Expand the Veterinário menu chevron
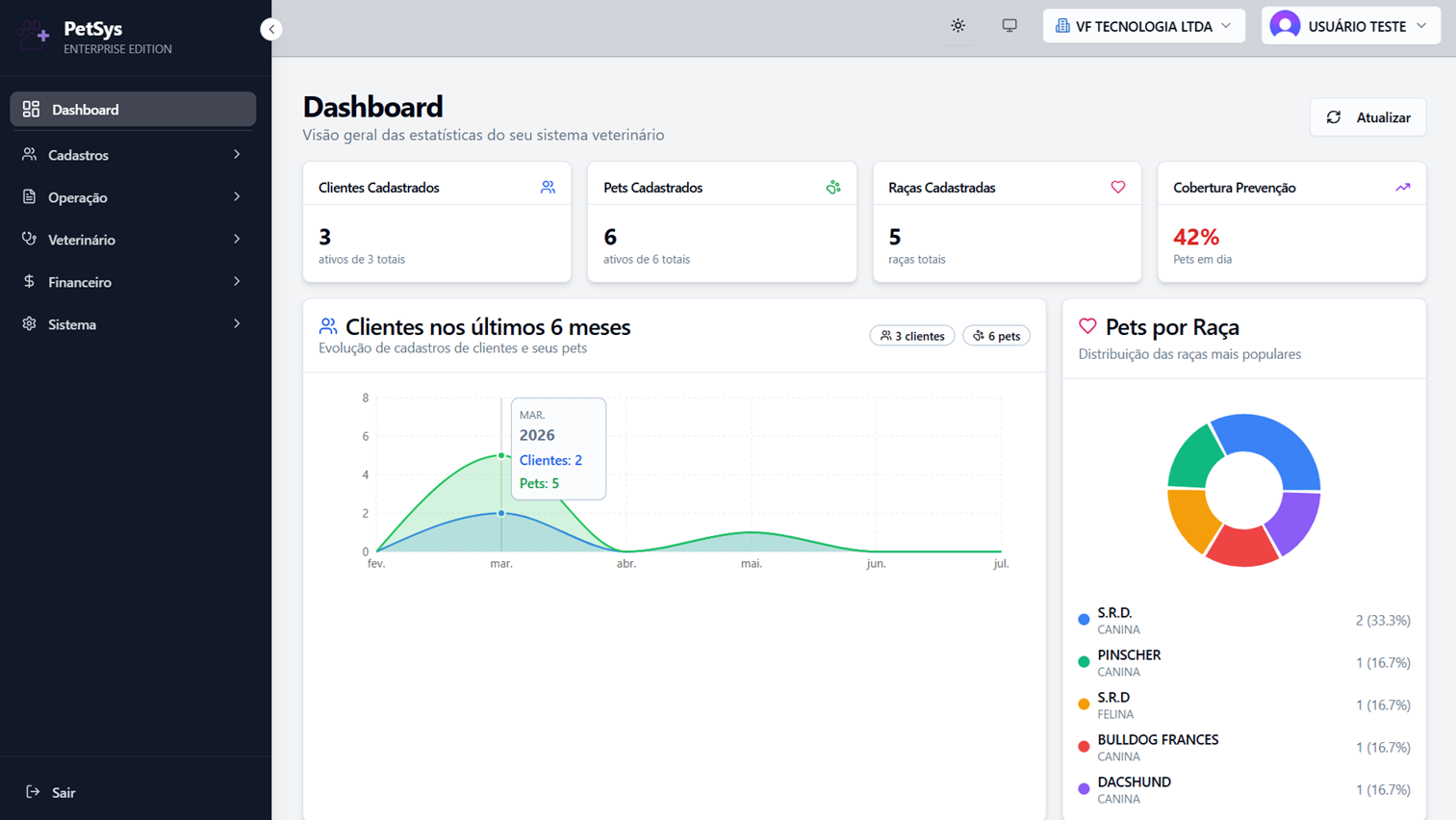The width and height of the screenshot is (1456, 820). point(237,240)
